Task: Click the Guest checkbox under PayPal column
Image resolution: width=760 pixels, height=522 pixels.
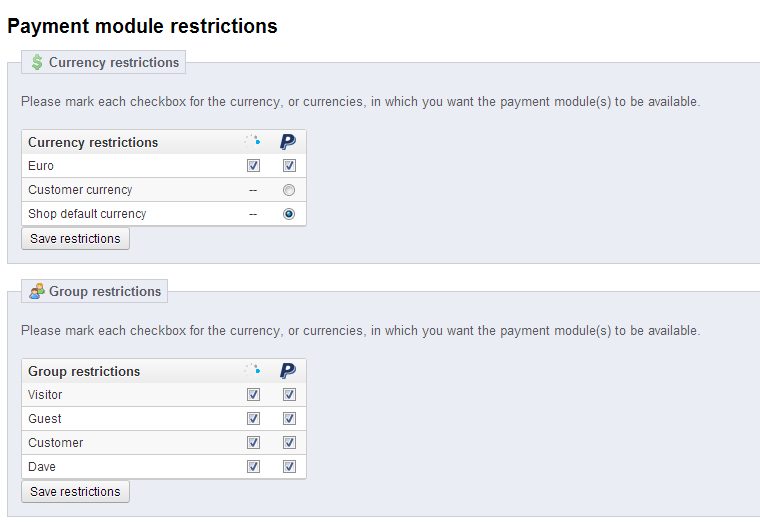Action: point(289,419)
